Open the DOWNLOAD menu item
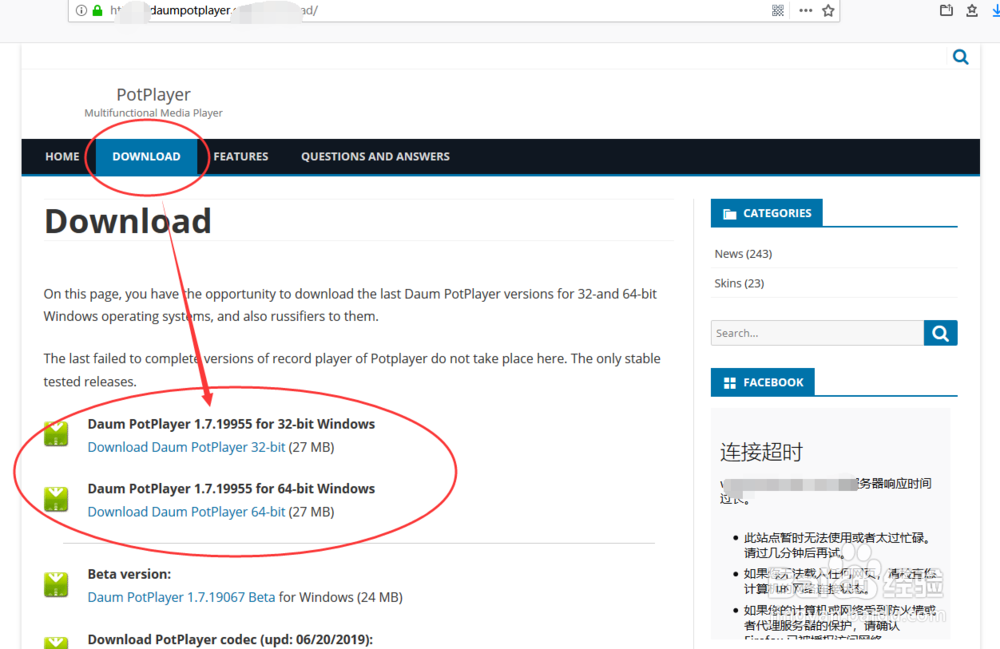Screen dimensions: 1000x649 pyautogui.click(x=146, y=156)
